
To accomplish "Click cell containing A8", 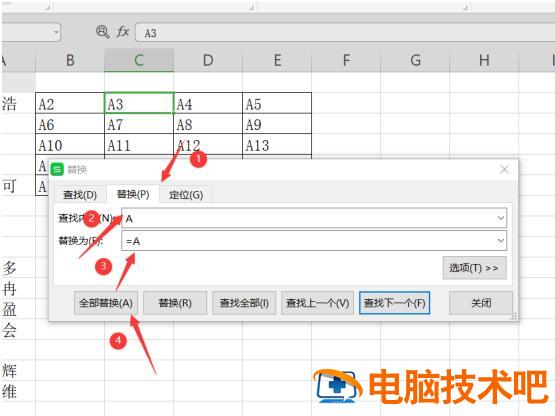I will tap(208, 124).
